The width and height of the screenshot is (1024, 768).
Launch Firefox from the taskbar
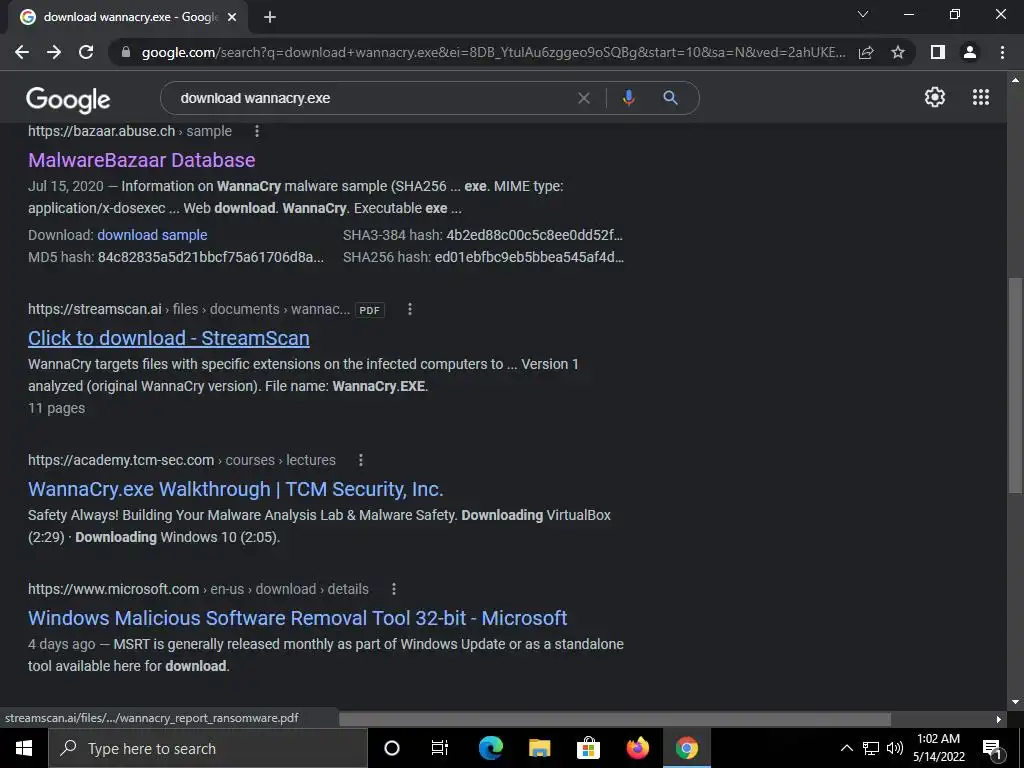[637, 748]
